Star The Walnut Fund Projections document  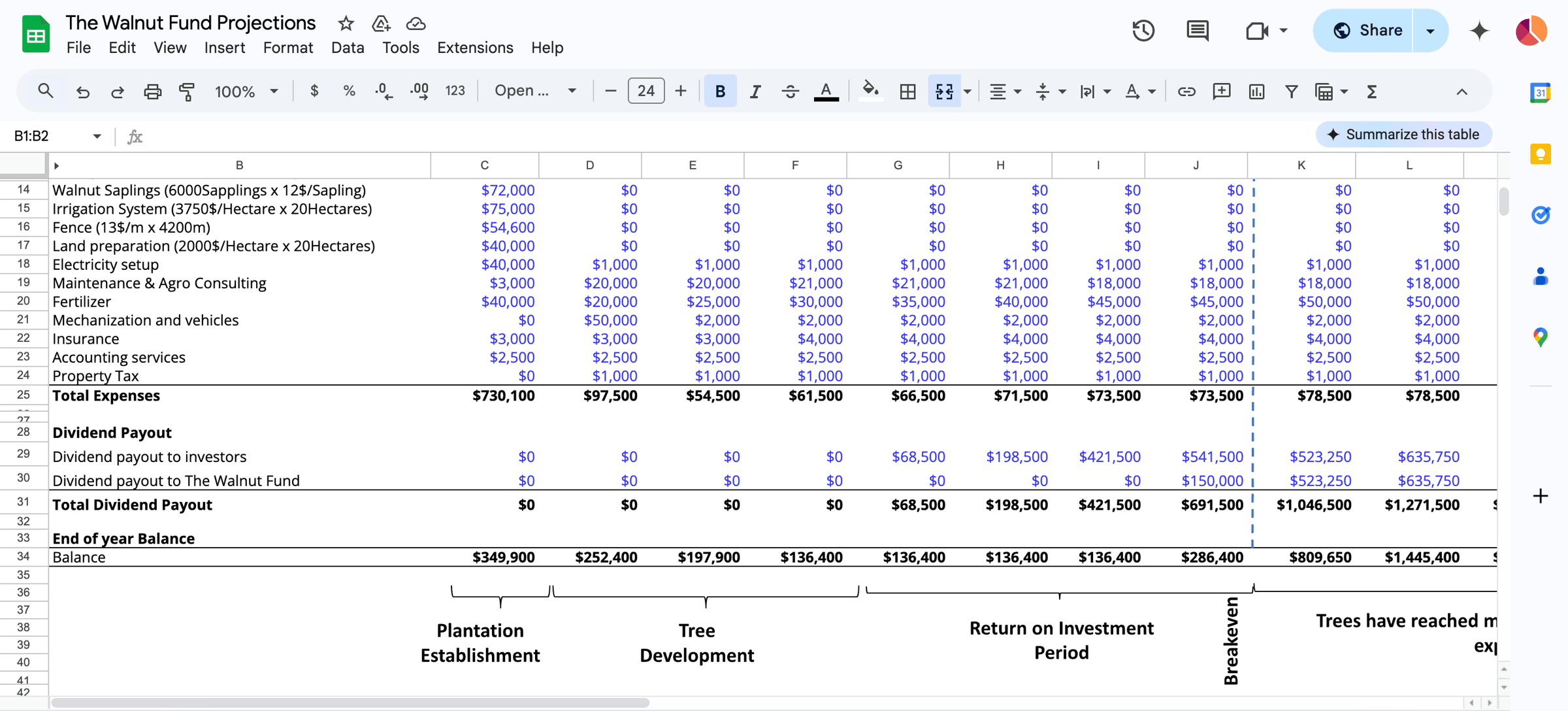pyautogui.click(x=346, y=24)
